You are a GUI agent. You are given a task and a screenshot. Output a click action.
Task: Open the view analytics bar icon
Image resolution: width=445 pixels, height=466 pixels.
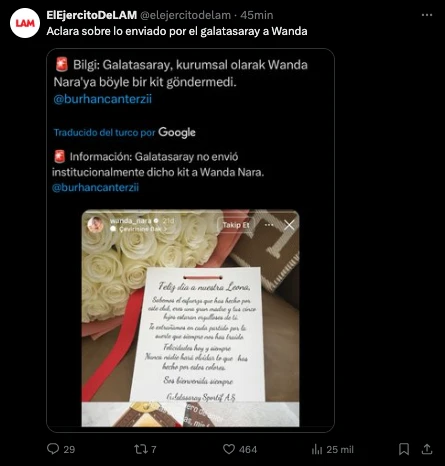click(x=317, y=449)
